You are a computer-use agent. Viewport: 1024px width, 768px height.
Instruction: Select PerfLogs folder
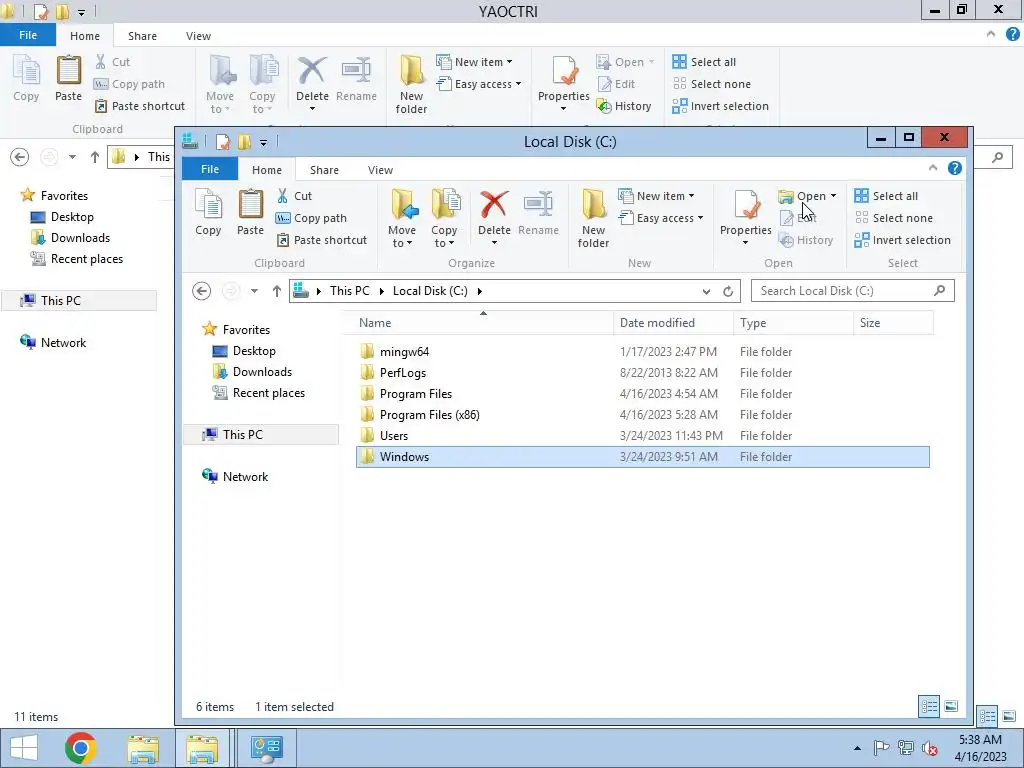(643, 373)
